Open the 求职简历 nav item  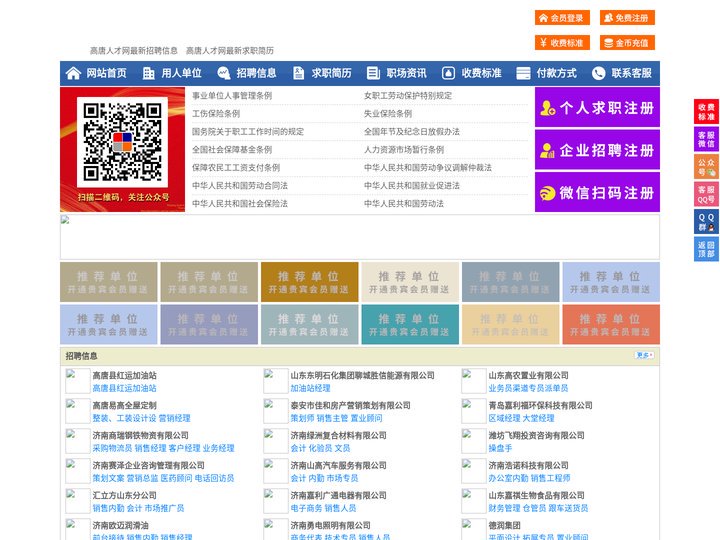pos(332,73)
